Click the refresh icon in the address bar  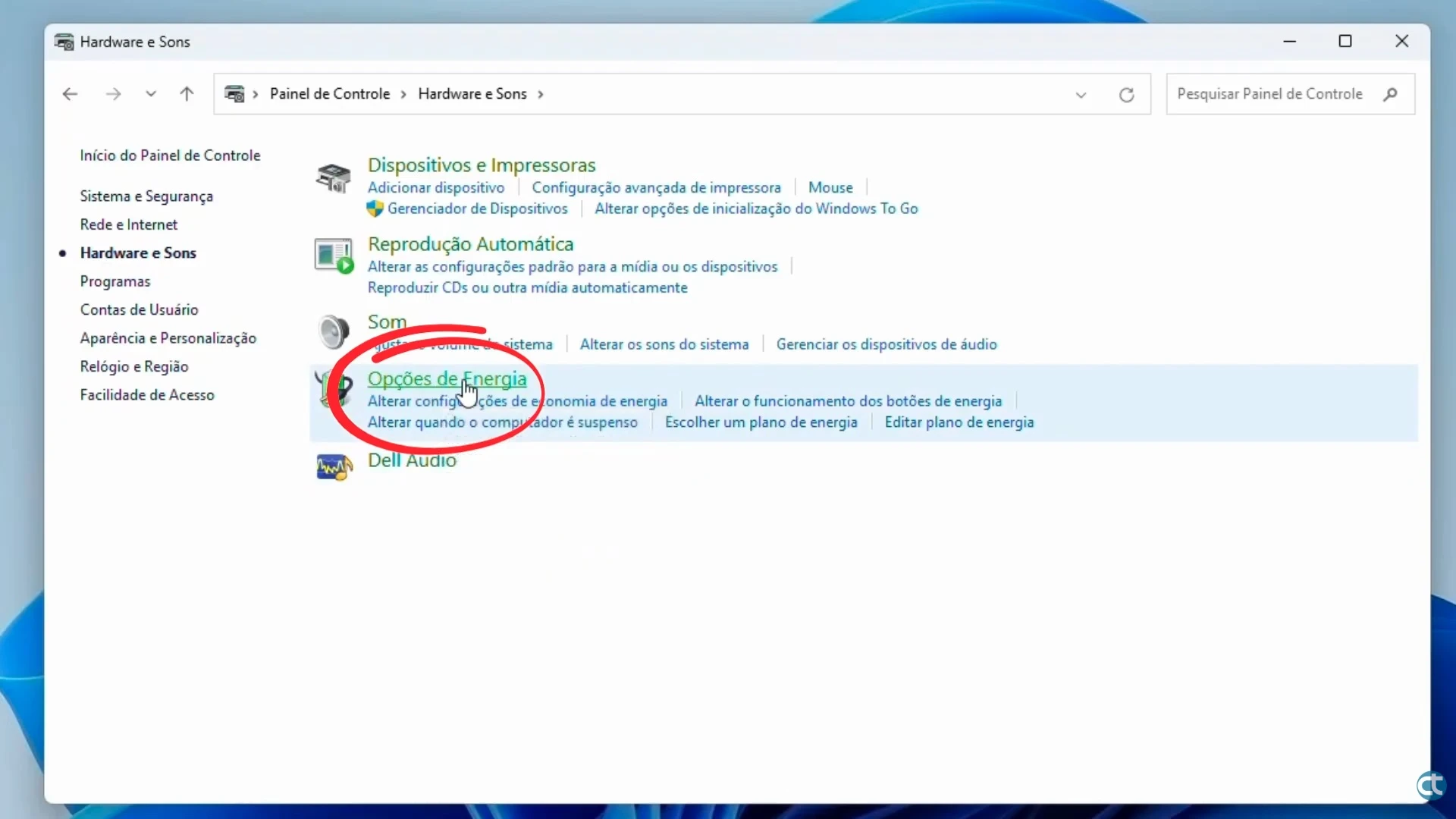(x=1127, y=94)
